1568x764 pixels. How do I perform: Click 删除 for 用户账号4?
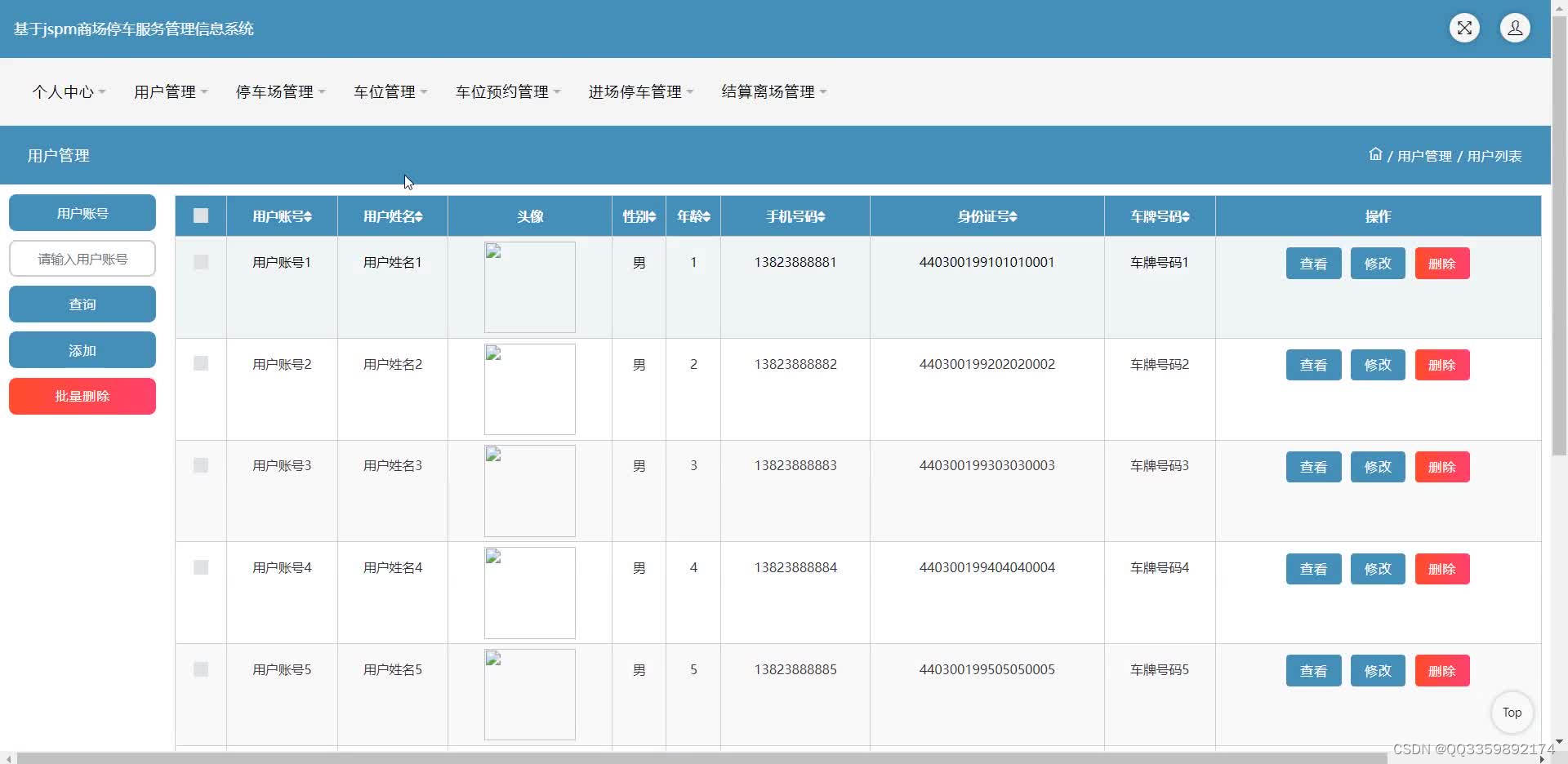pos(1442,569)
